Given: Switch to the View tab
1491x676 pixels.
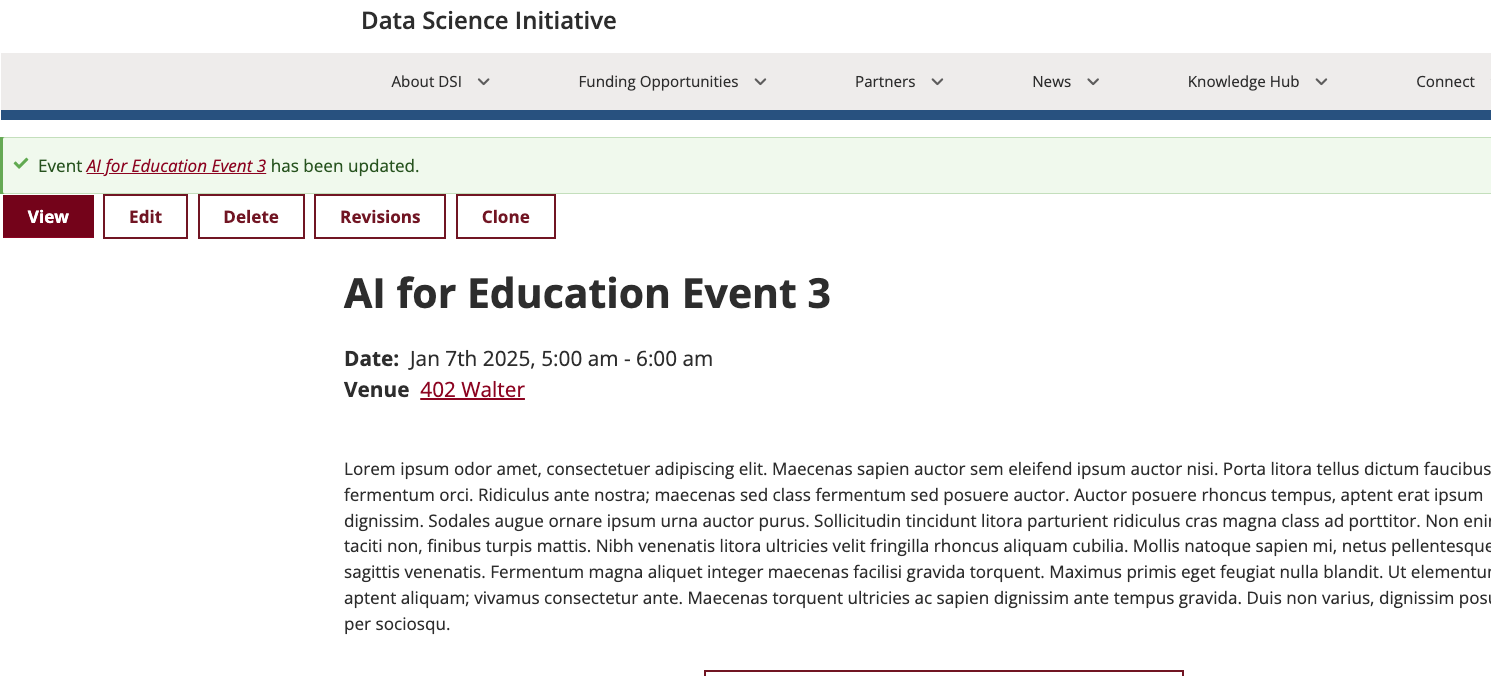Looking at the screenshot, I should [48, 217].
